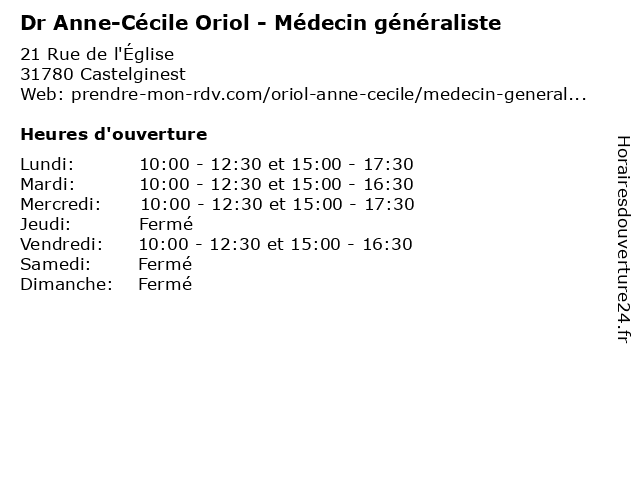Click the Fermé status for Dimanche
Viewport: 640px width, 480px height.
[165, 284]
